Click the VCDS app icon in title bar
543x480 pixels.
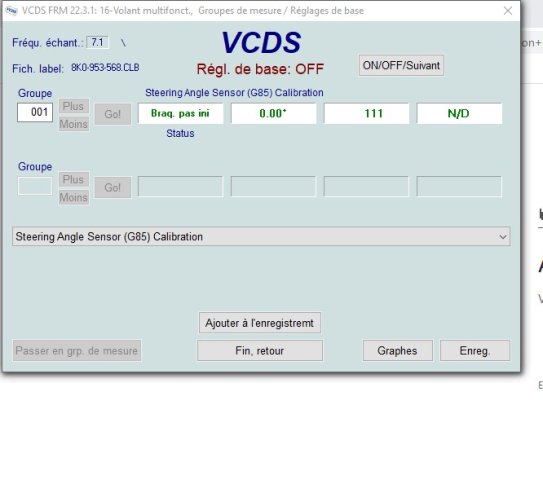tap(11, 11)
